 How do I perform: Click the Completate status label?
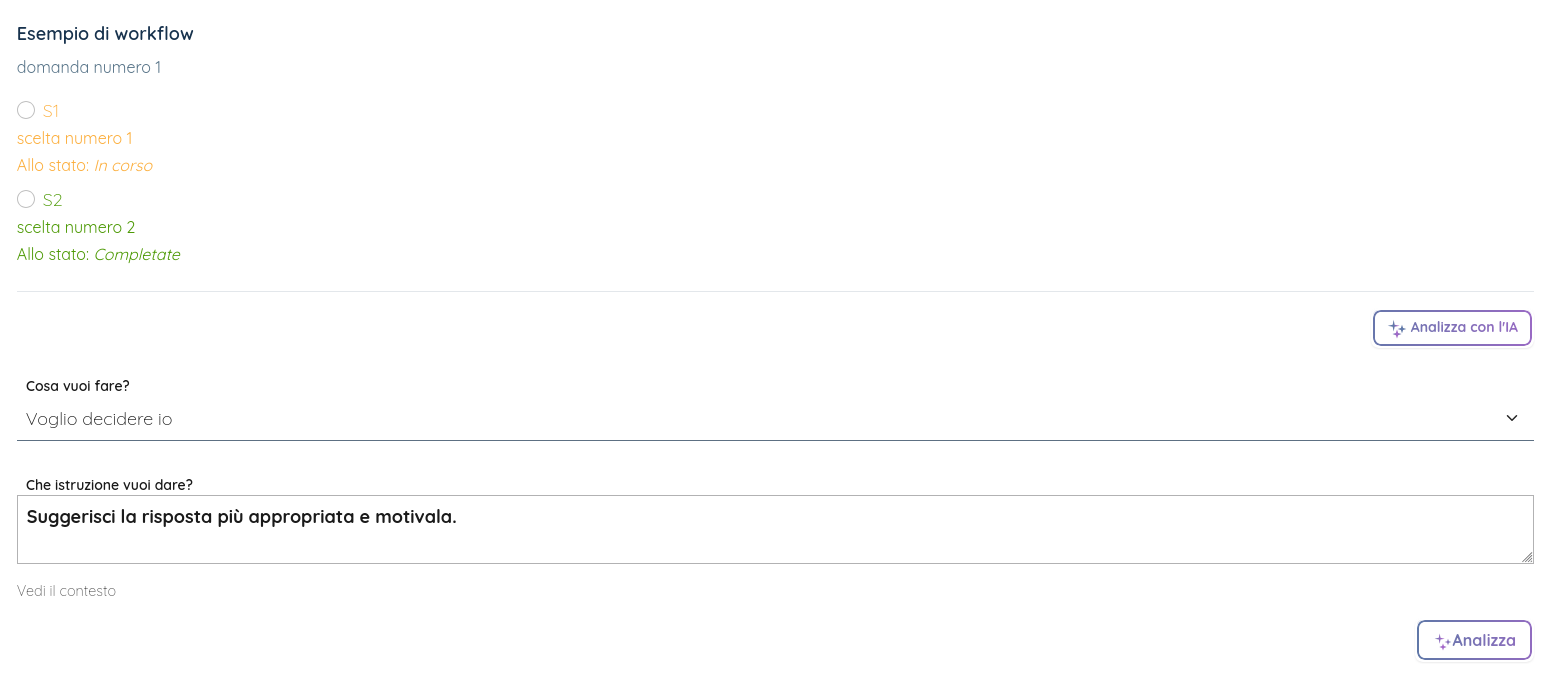pos(137,254)
